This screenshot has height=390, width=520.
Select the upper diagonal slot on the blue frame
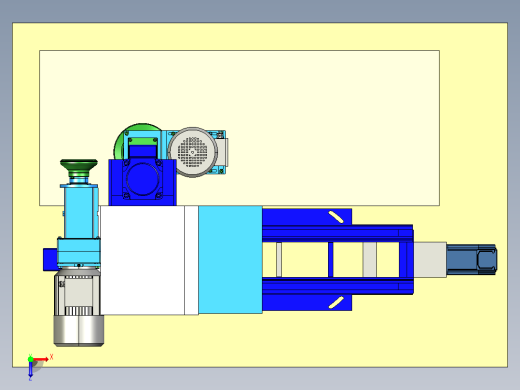coord(336,217)
